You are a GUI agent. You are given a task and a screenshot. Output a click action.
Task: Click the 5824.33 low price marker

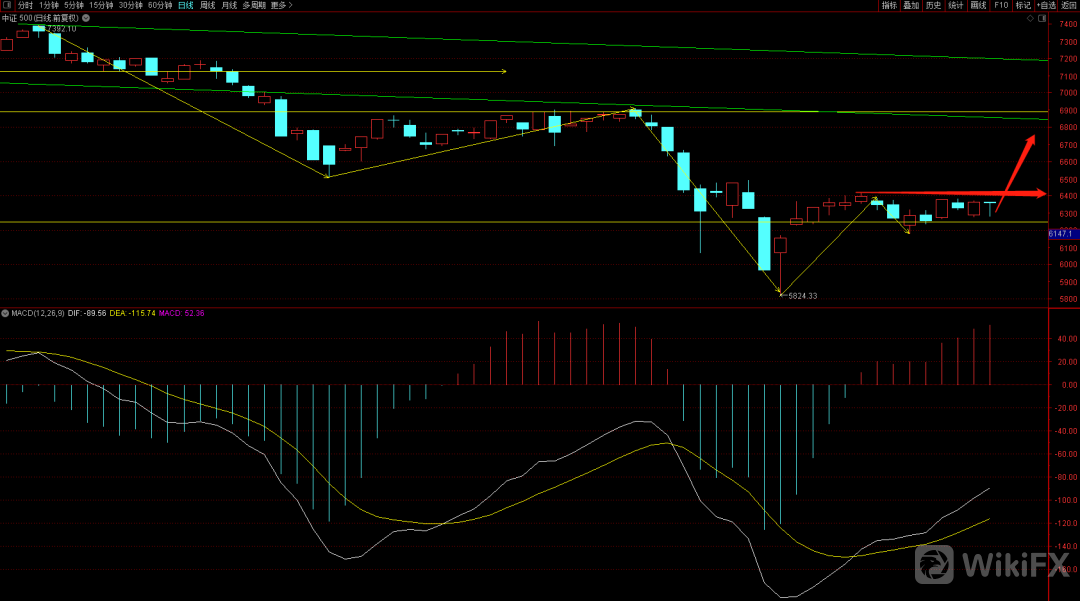click(803, 296)
